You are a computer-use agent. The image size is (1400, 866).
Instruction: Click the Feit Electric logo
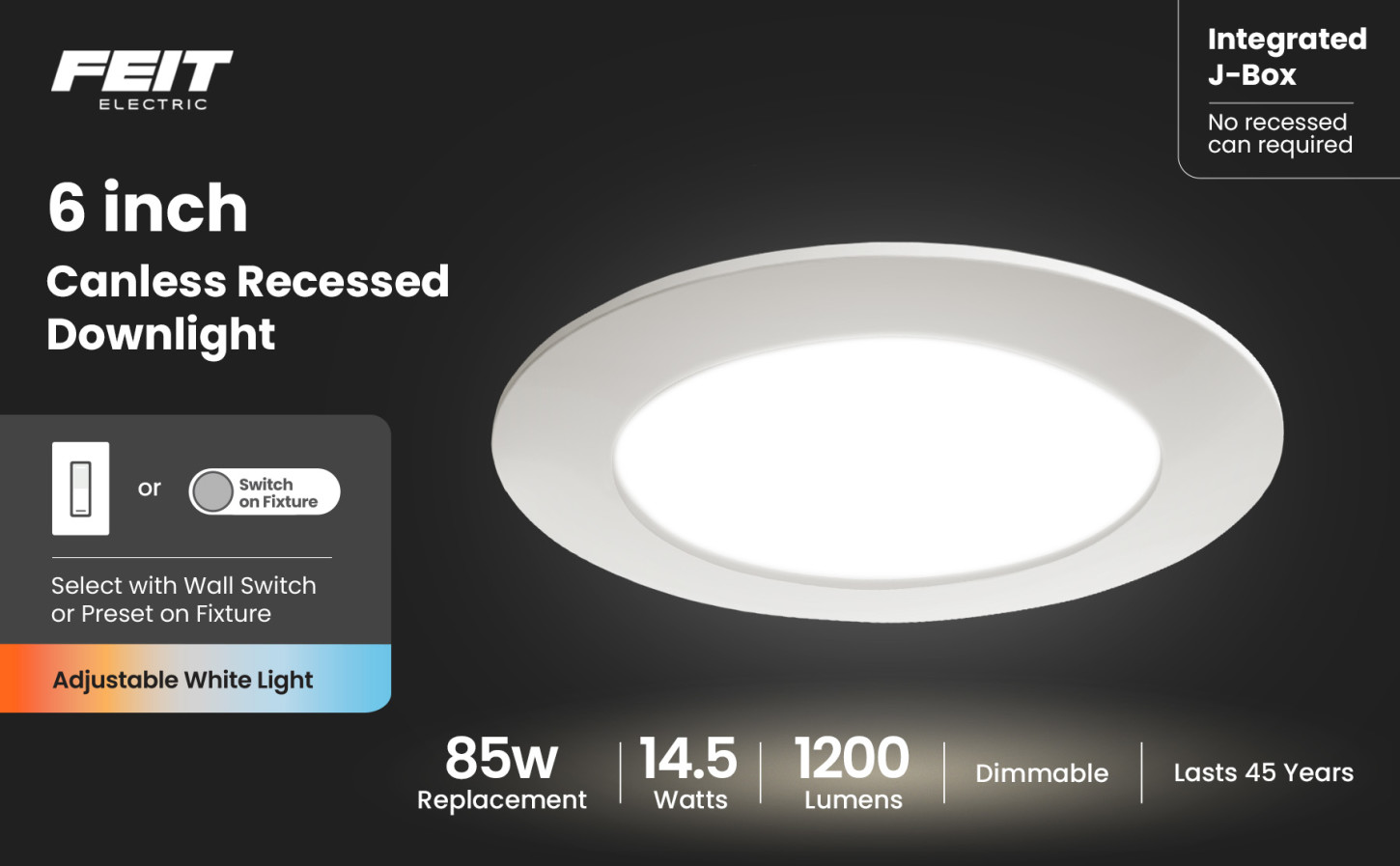coord(142,79)
